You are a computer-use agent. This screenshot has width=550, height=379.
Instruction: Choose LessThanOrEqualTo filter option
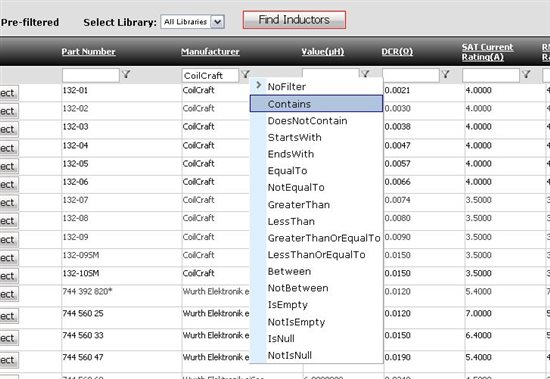coord(316,255)
